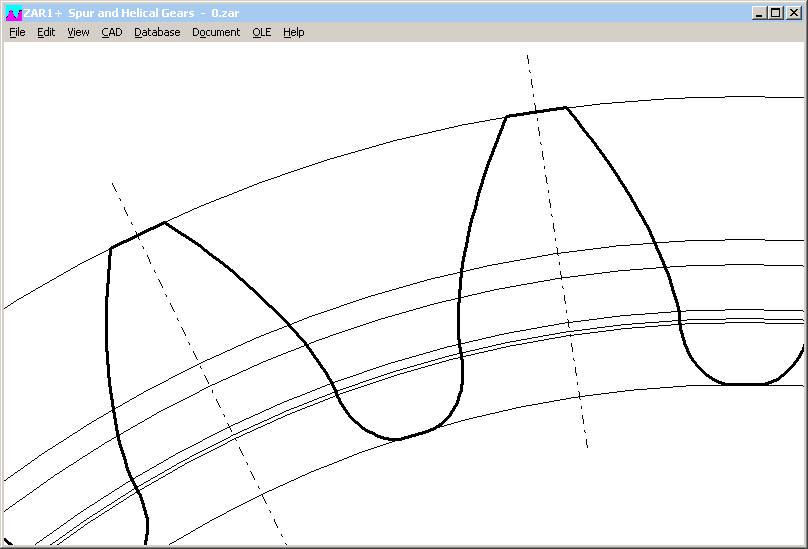Open the Edit menu
The image size is (808, 549).
(46, 32)
